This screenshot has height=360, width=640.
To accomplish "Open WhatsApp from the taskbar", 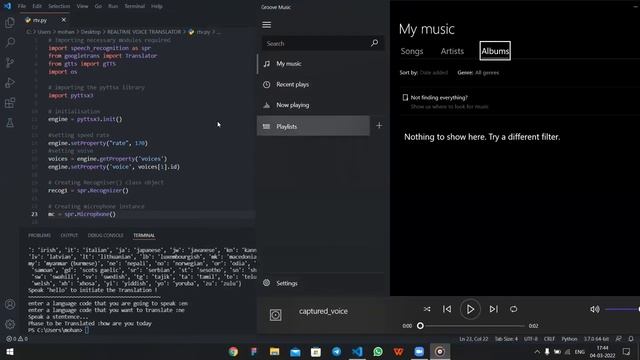I will coord(378,351).
